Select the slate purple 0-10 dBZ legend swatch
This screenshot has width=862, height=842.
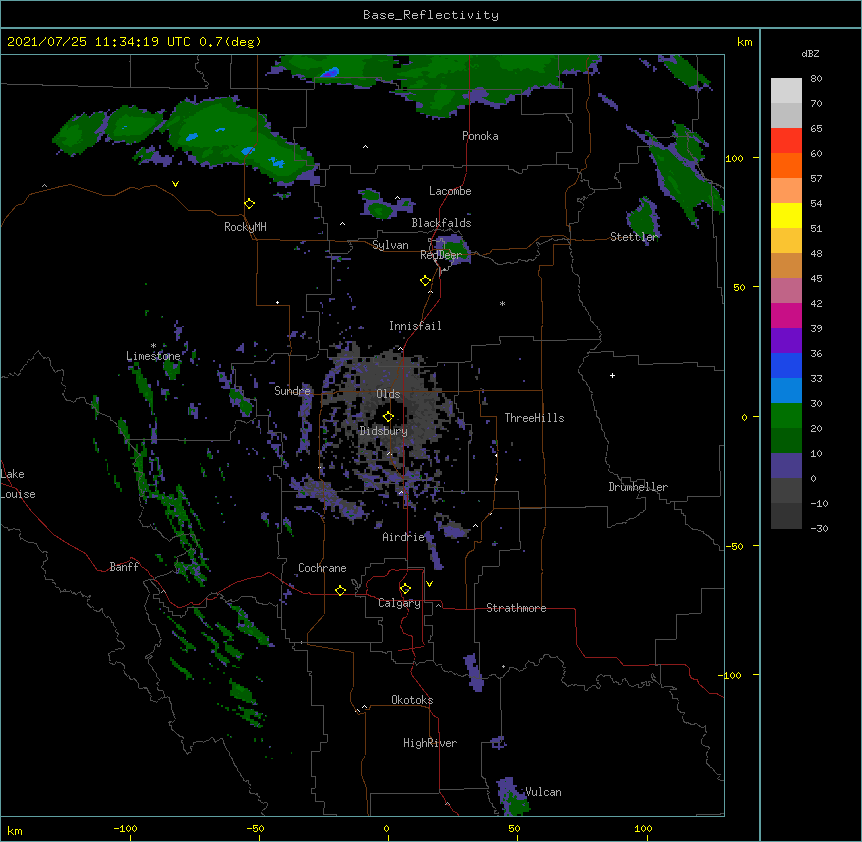click(786, 466)
